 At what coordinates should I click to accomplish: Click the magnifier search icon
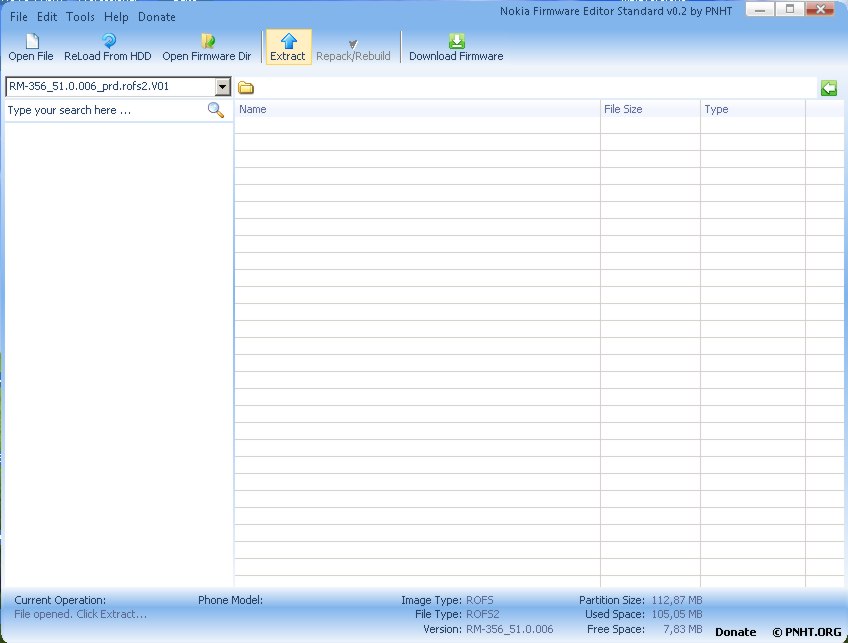pyautogui.click(x=216, y=110)
